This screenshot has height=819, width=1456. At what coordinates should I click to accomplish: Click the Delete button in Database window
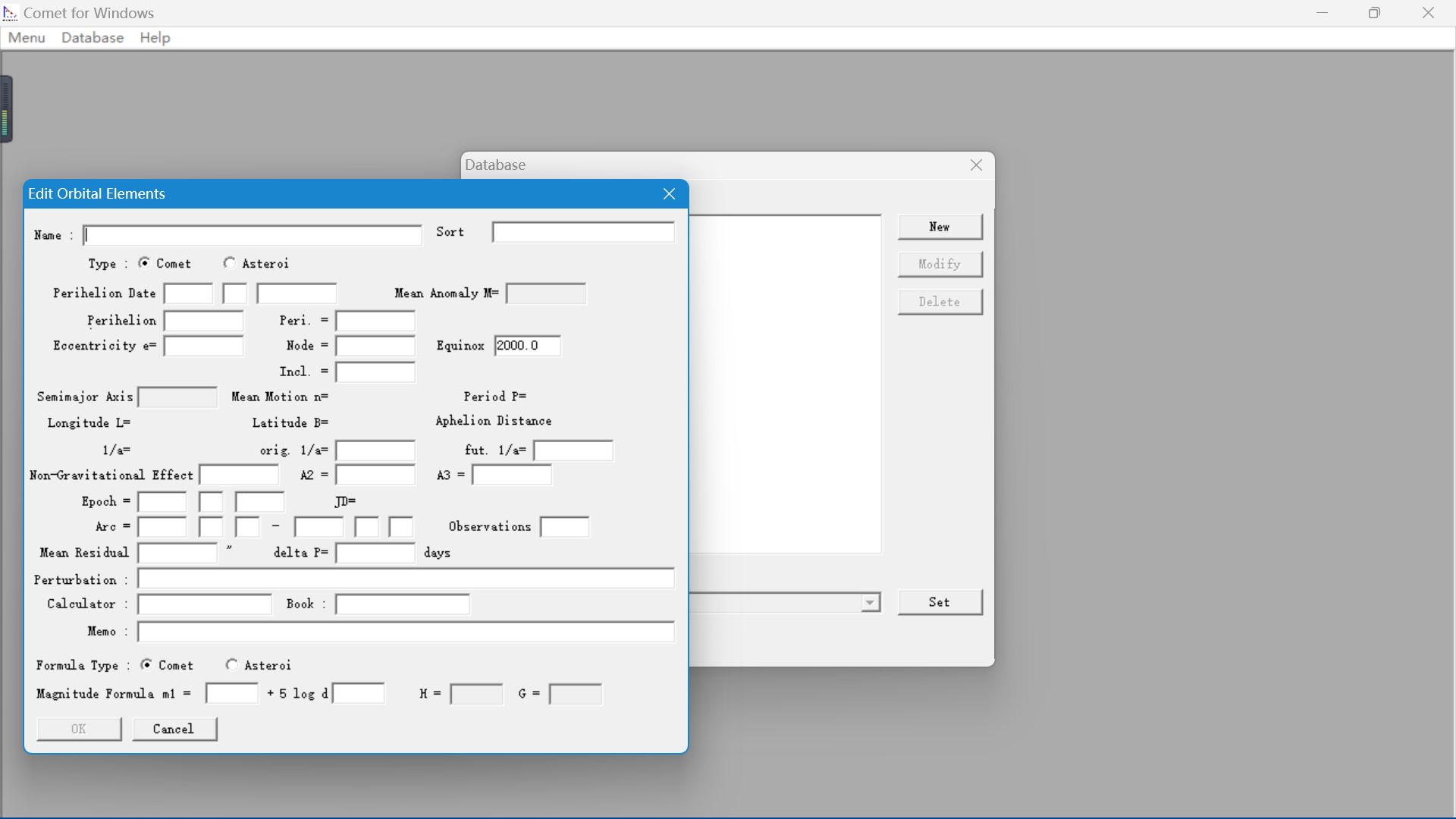[x=940, y=302]
